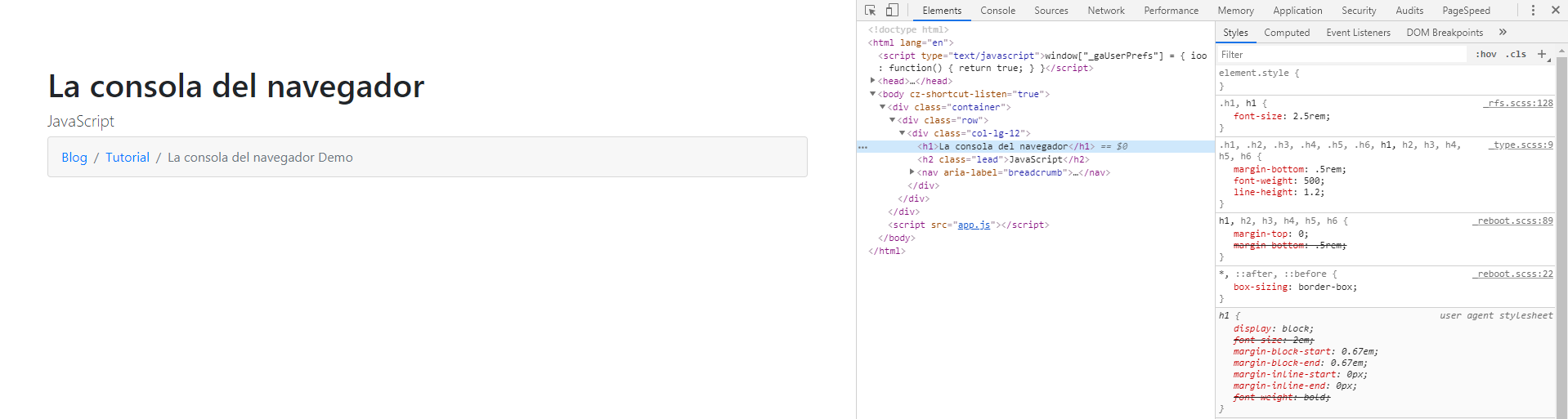Click the ellipsis beside selected h1 node
Screen dimensions: 1568x419
[862, 147]
